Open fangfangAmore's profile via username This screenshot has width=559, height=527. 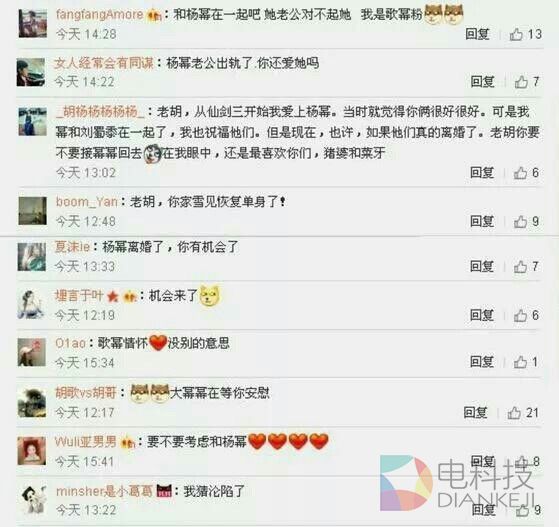99,14
